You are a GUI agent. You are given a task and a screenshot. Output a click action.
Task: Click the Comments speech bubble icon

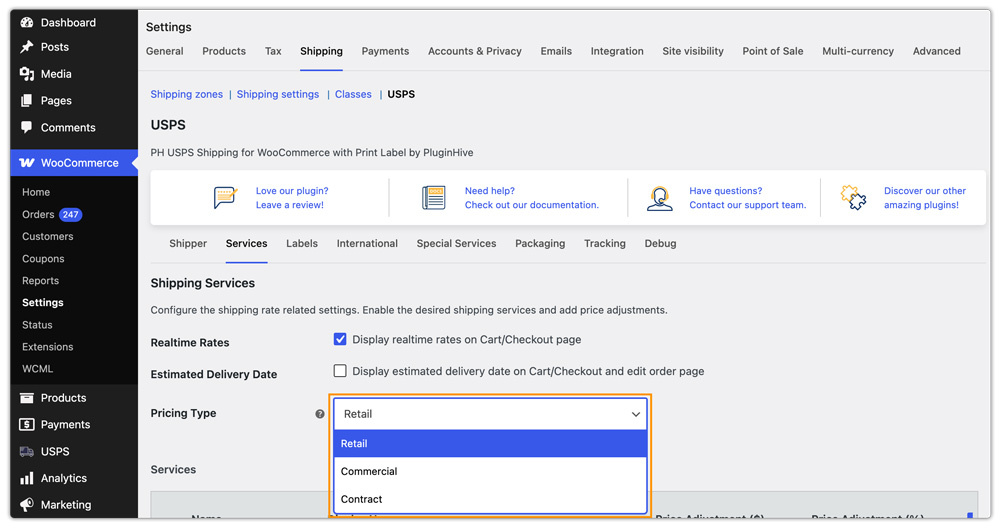tap(27, 127)
